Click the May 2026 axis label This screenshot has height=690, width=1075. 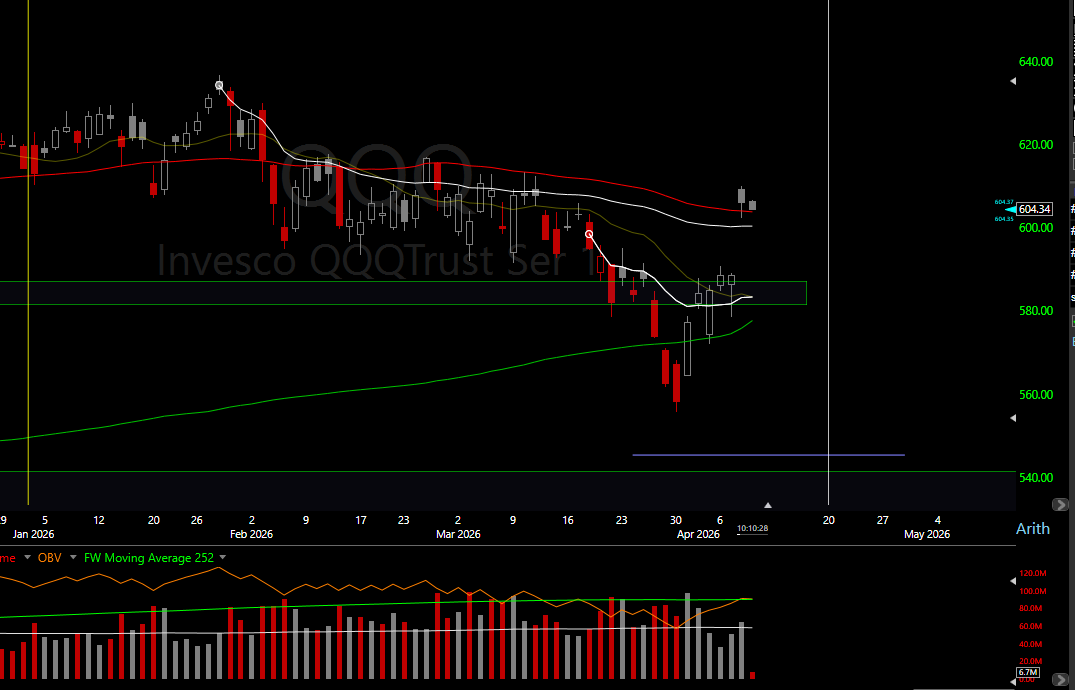(927, 534)
